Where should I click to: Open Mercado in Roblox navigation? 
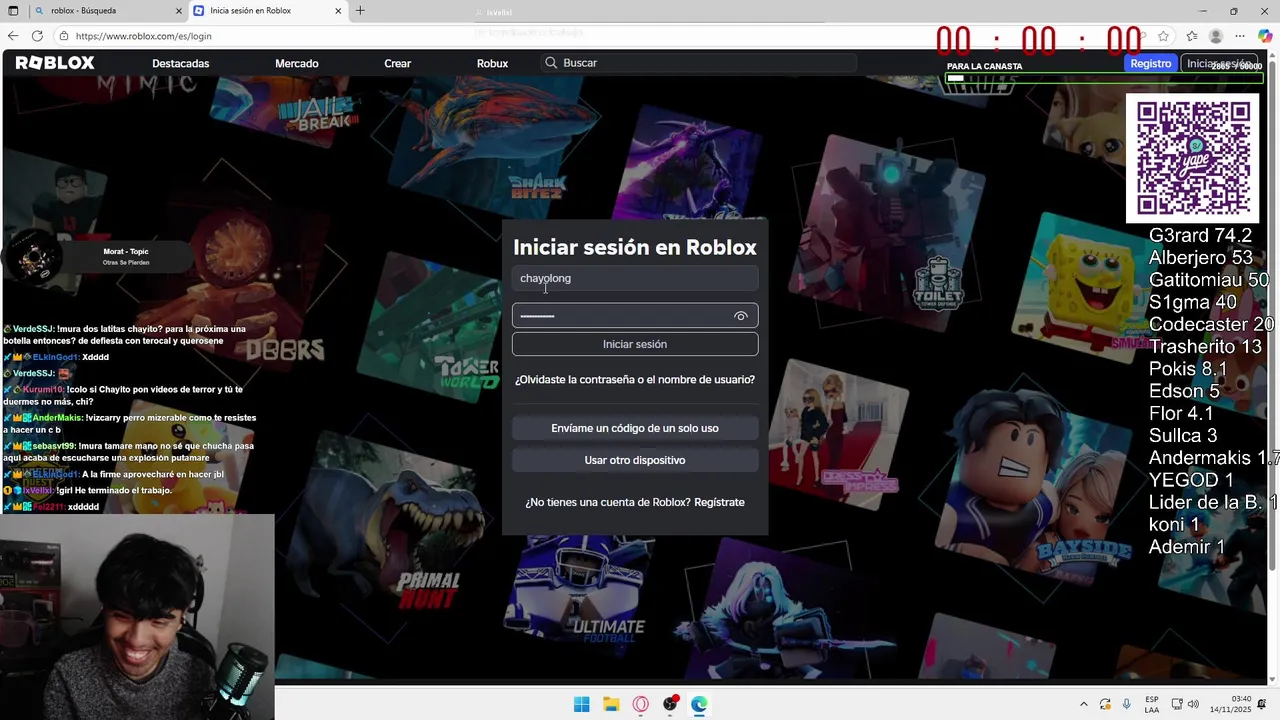pos(297,63)
